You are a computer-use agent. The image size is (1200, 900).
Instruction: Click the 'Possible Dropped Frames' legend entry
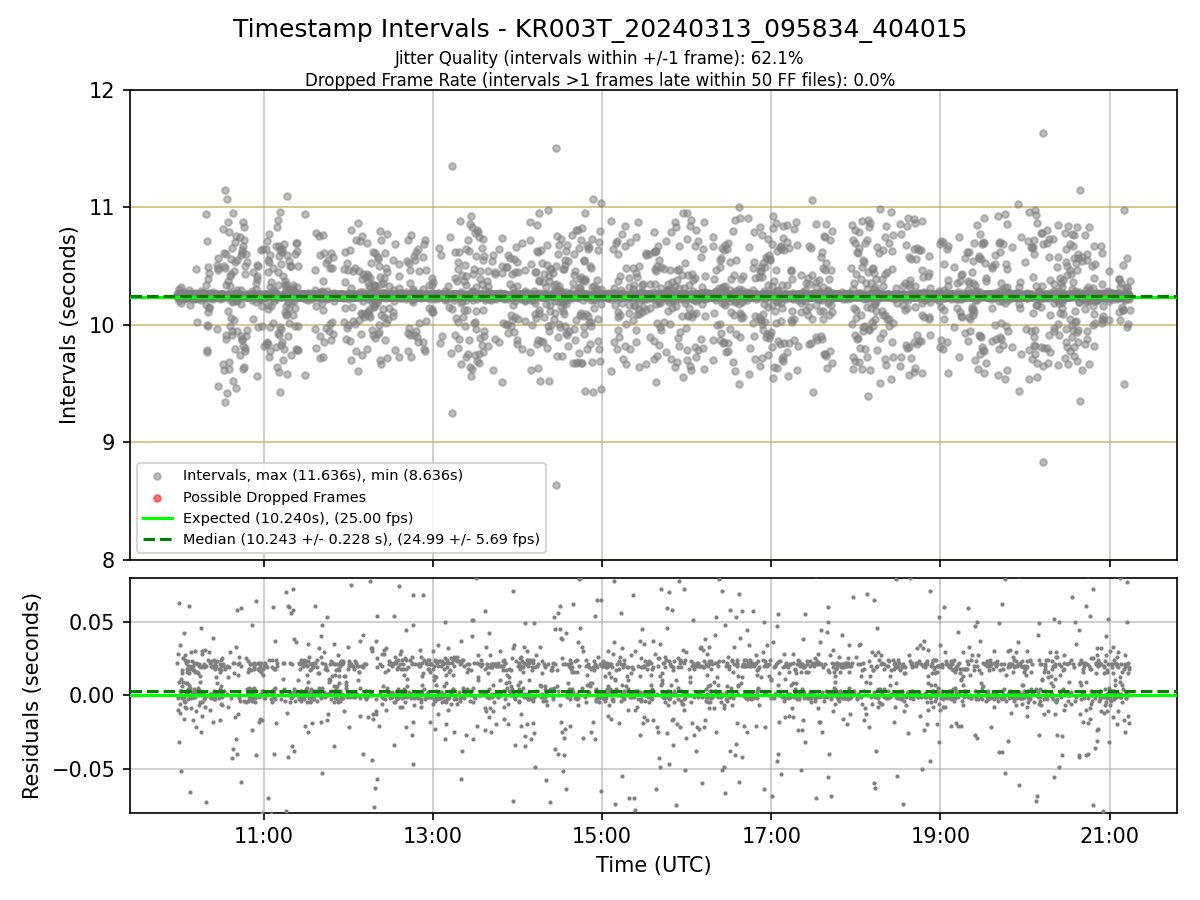274,496
